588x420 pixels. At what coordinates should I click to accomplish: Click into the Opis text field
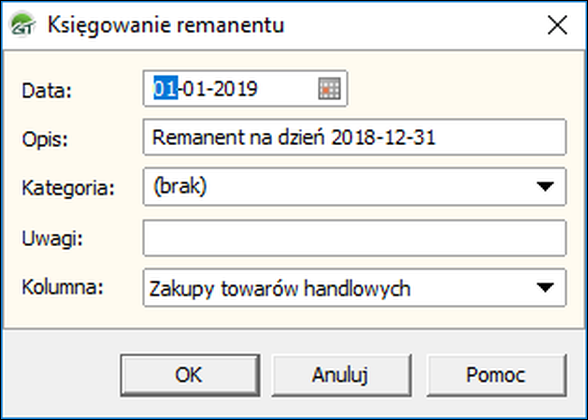coord(354,137)
